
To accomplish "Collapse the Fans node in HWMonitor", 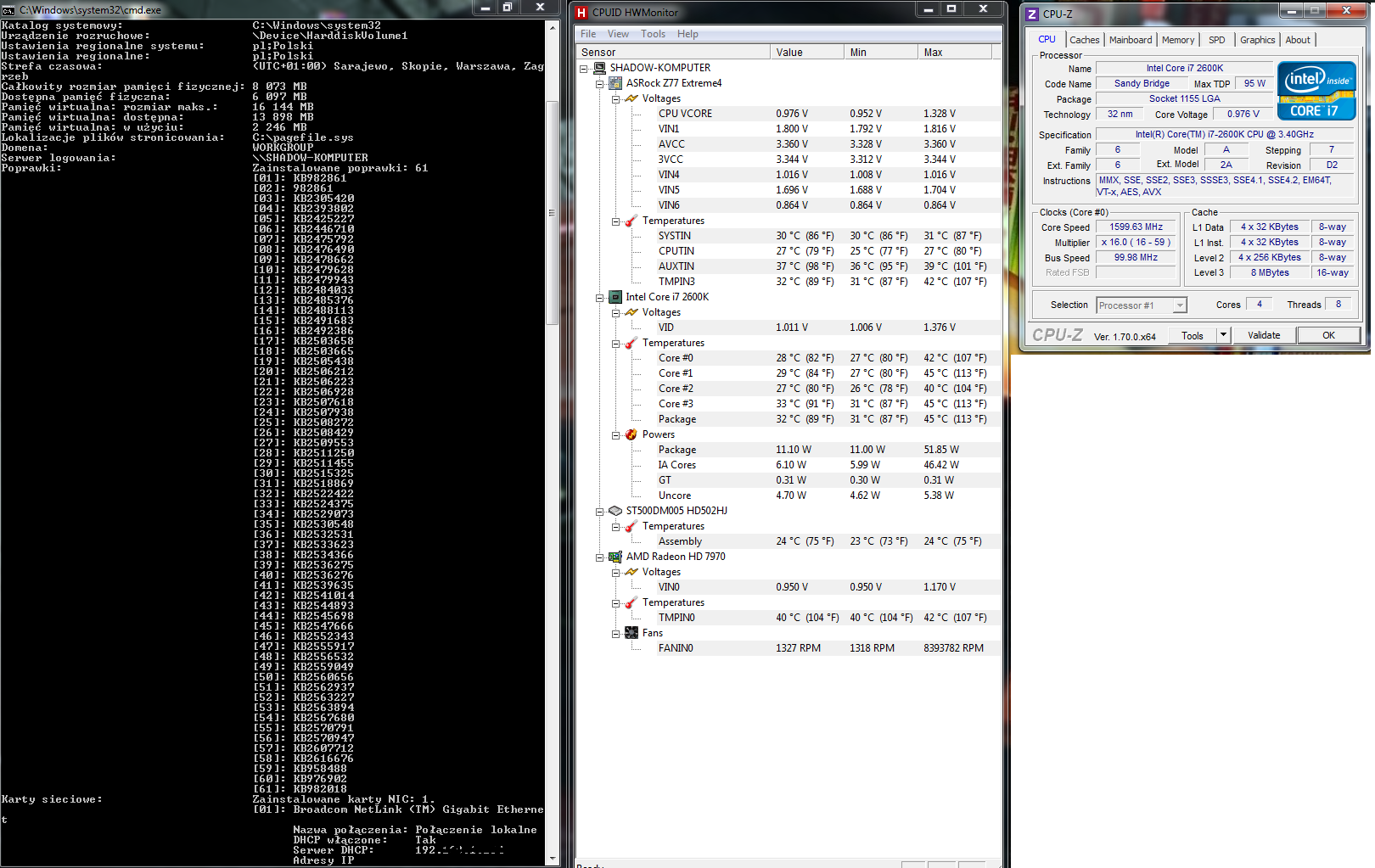I will pos(615,634).
